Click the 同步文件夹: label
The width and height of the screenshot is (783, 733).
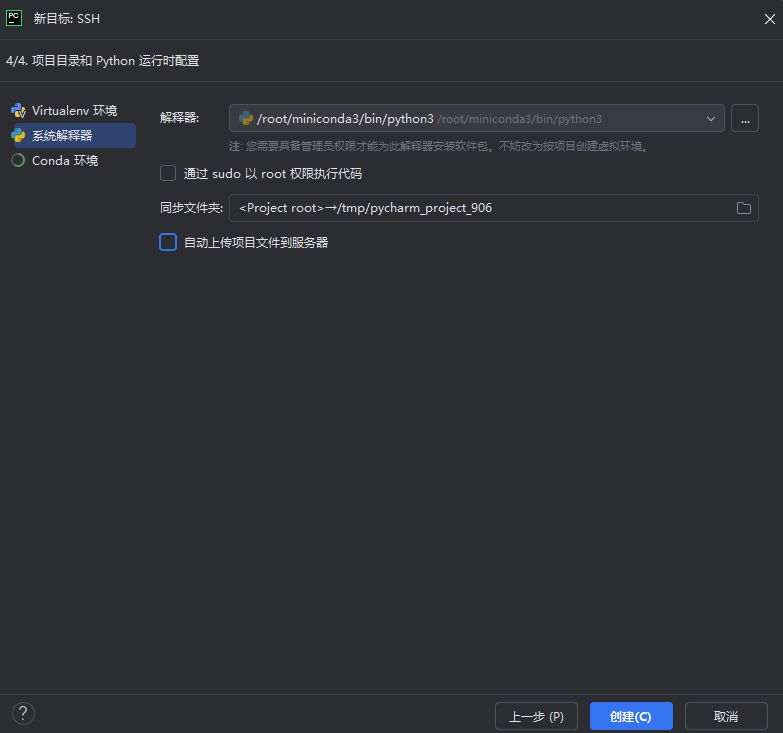191,208
